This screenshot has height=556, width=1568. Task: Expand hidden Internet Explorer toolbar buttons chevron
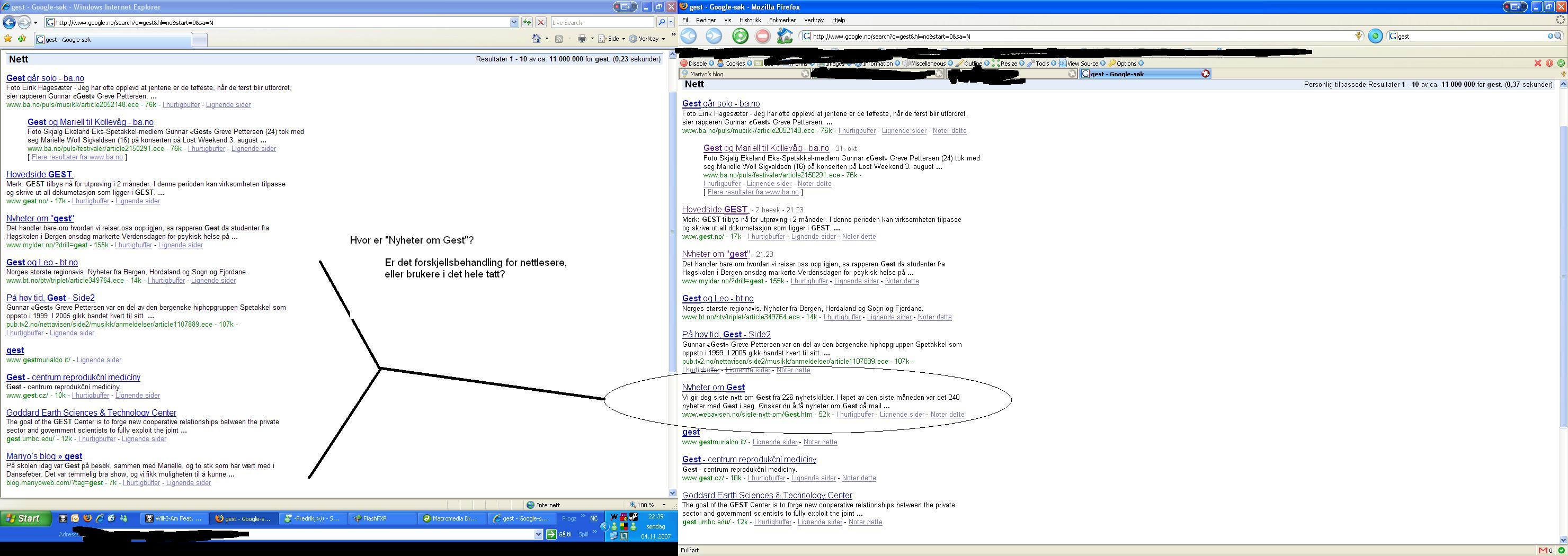(673, 34)
